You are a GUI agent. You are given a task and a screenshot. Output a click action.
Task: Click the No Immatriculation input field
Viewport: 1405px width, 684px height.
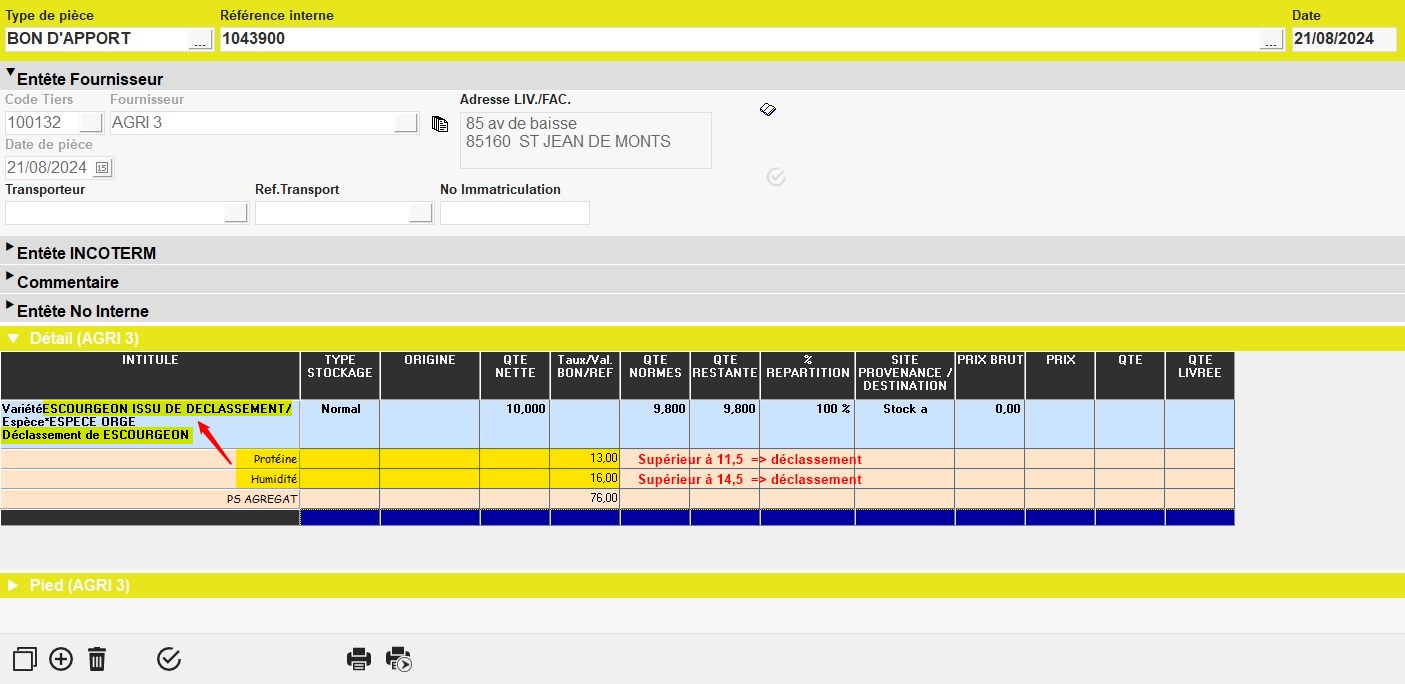click(514, 213)
